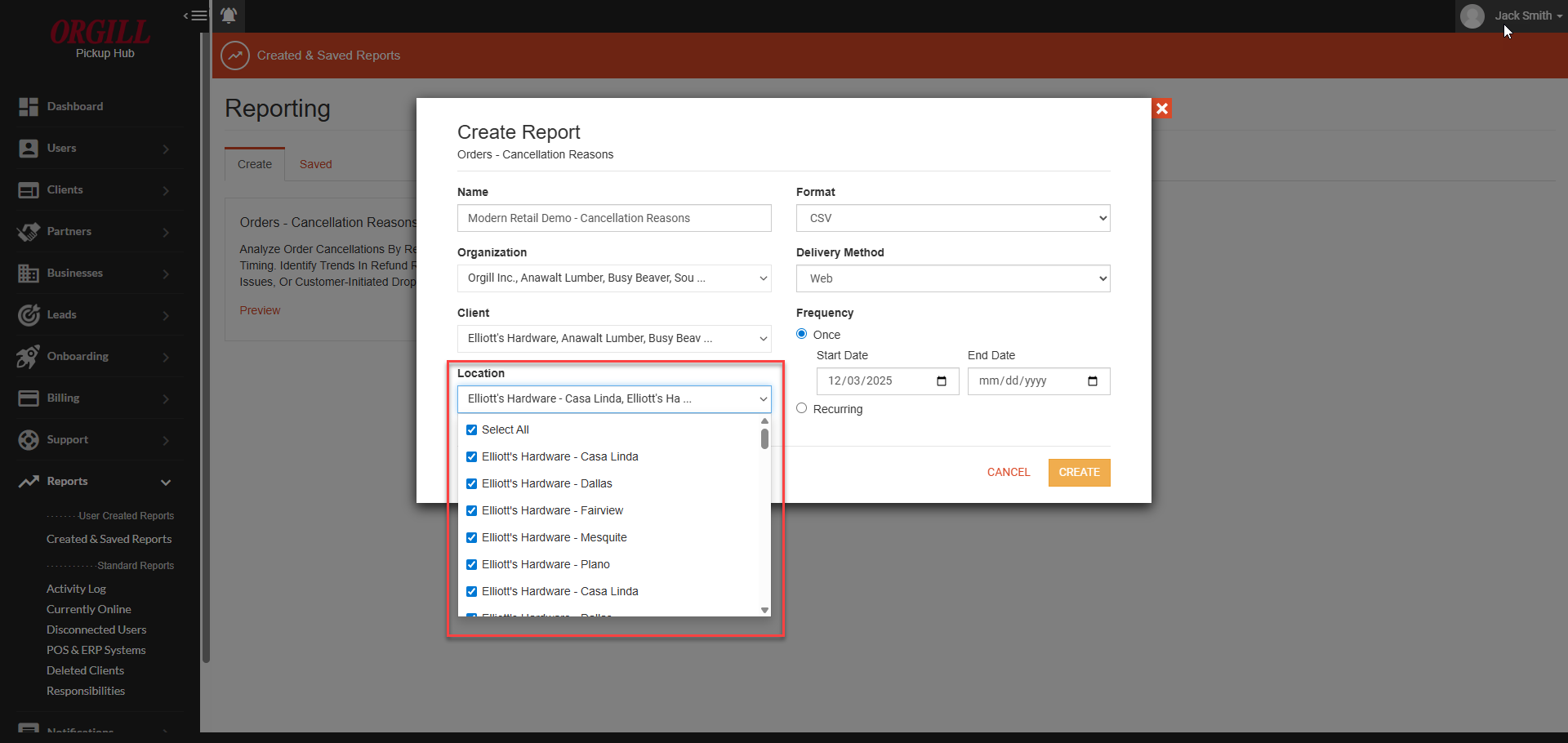Screen dimensions: 1568x743
Task: Click the Support lifebuoy icon
Action: [29, 440]
